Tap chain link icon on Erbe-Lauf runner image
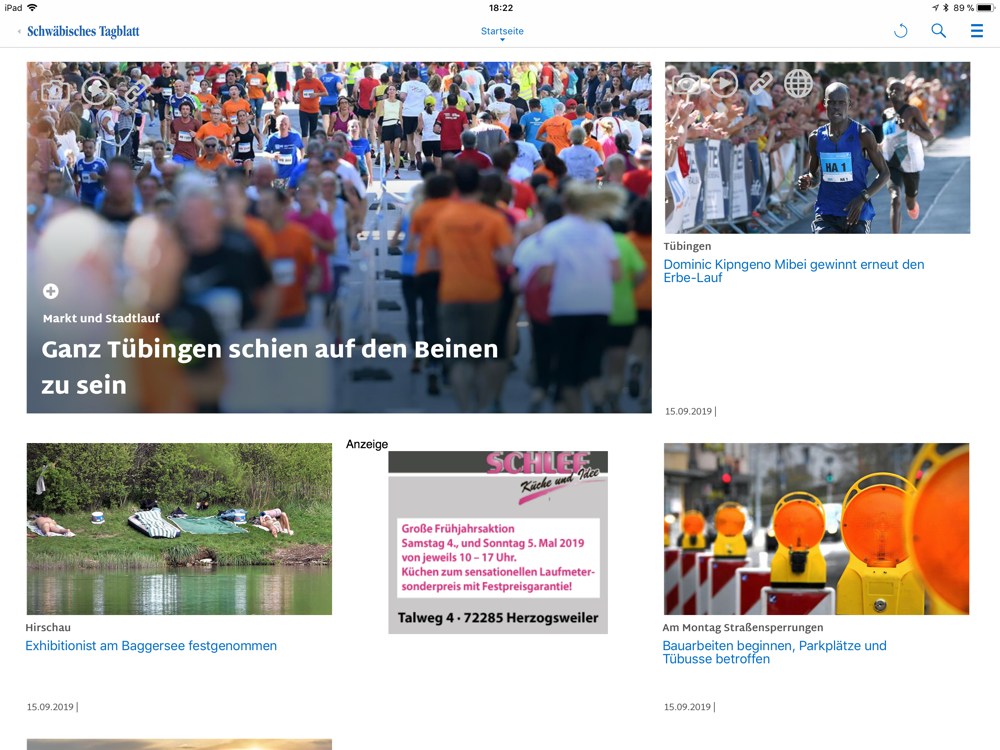Image resolution: width=1000 pixels, height=750 pixels. (x=760, y=83)
